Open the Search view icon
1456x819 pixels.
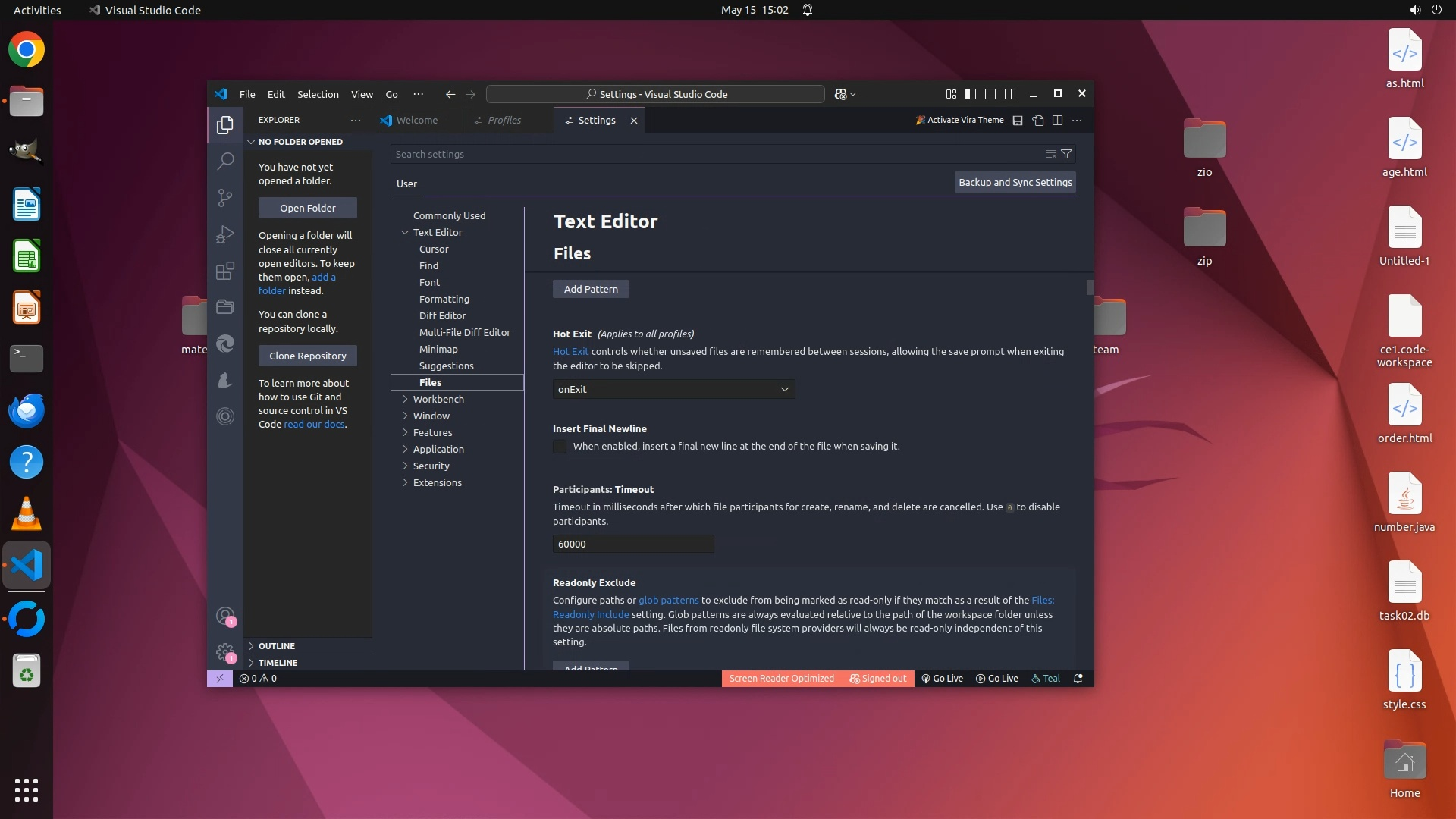(x=225, y=162)
